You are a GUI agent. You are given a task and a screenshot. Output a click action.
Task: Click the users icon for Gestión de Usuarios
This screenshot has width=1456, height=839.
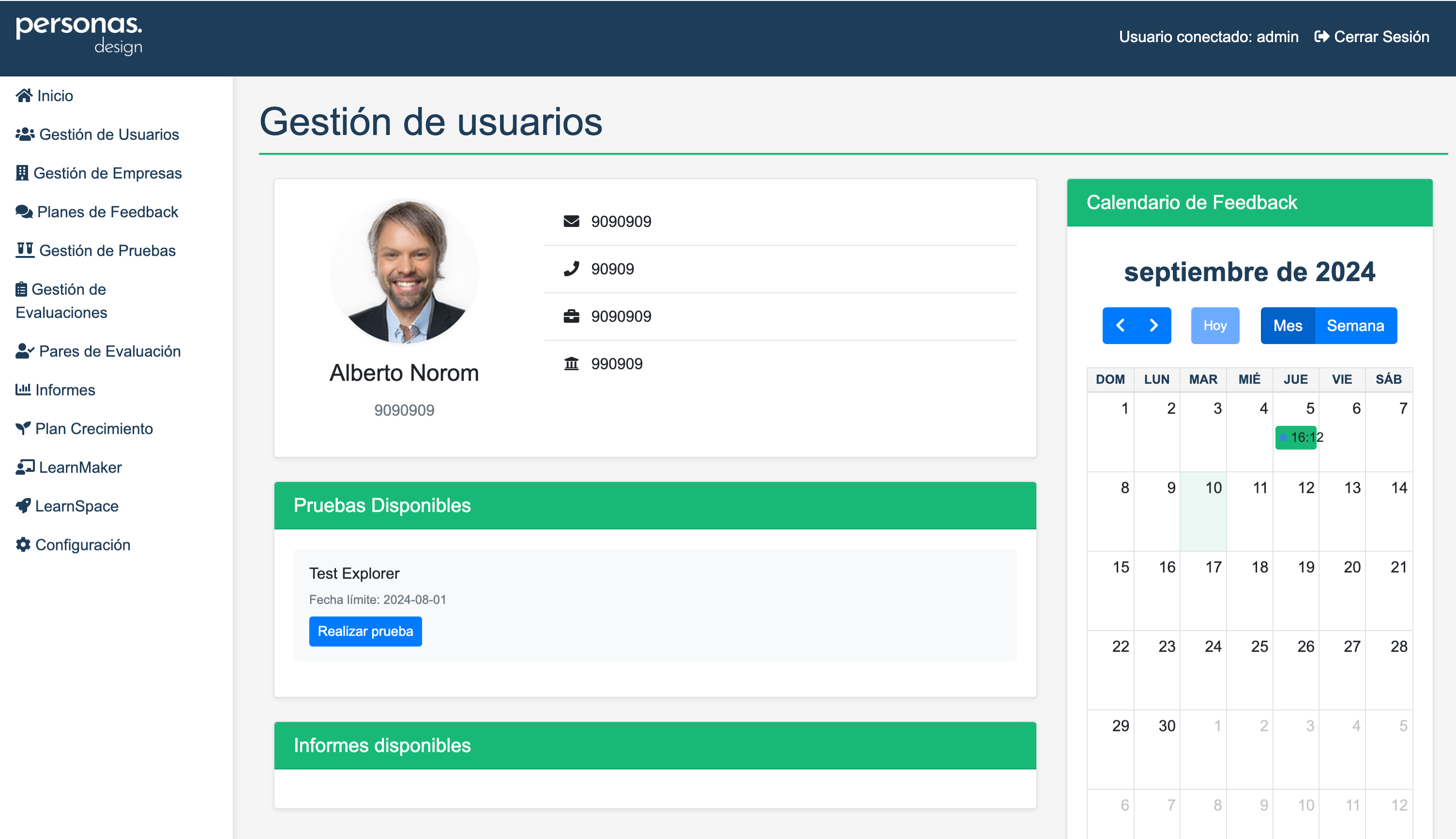click(x=25, y=134)
